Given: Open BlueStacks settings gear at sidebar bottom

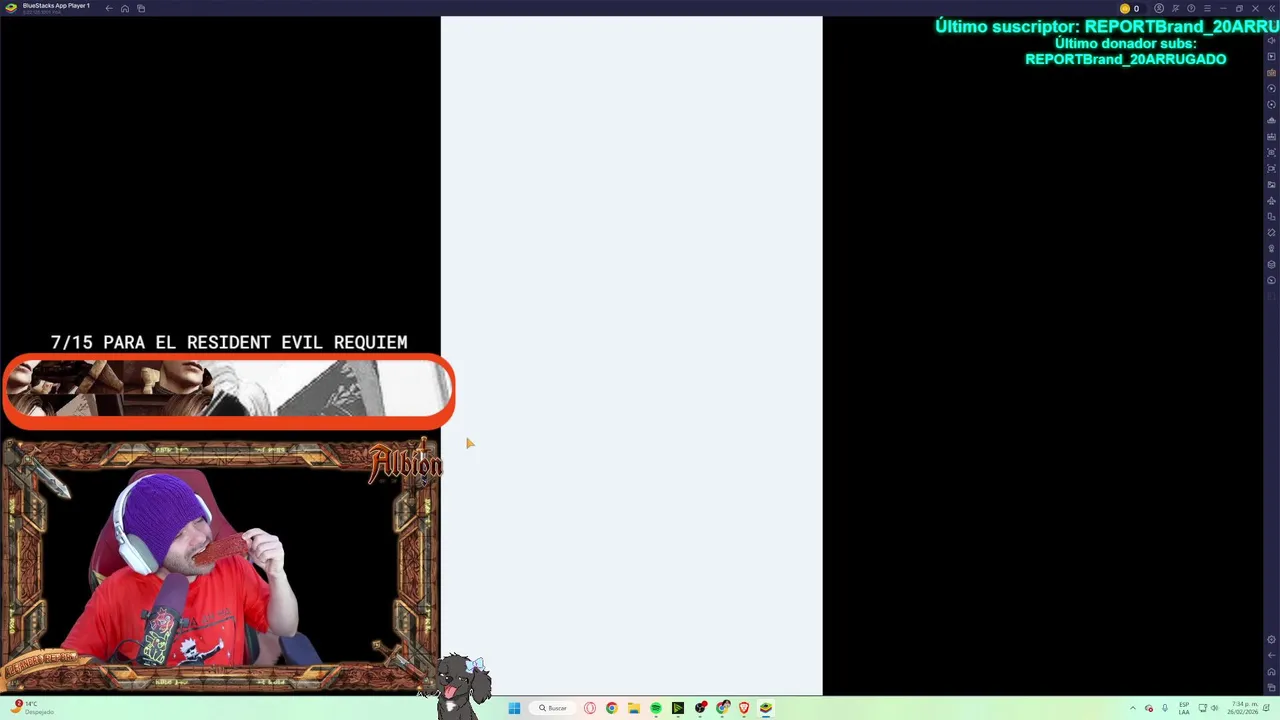Looking at the screenshot, I should pyautogui.click(x=1271, y=640).
